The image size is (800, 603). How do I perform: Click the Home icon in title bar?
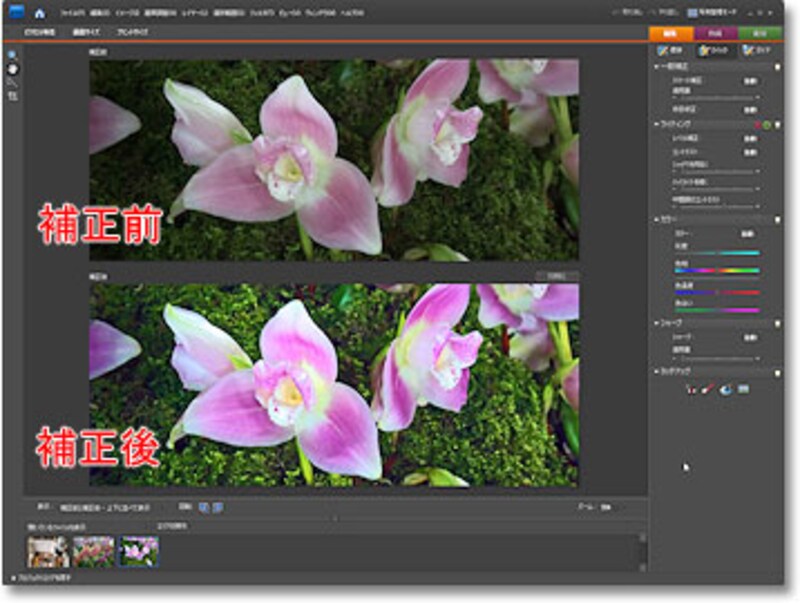click(39, 14)
